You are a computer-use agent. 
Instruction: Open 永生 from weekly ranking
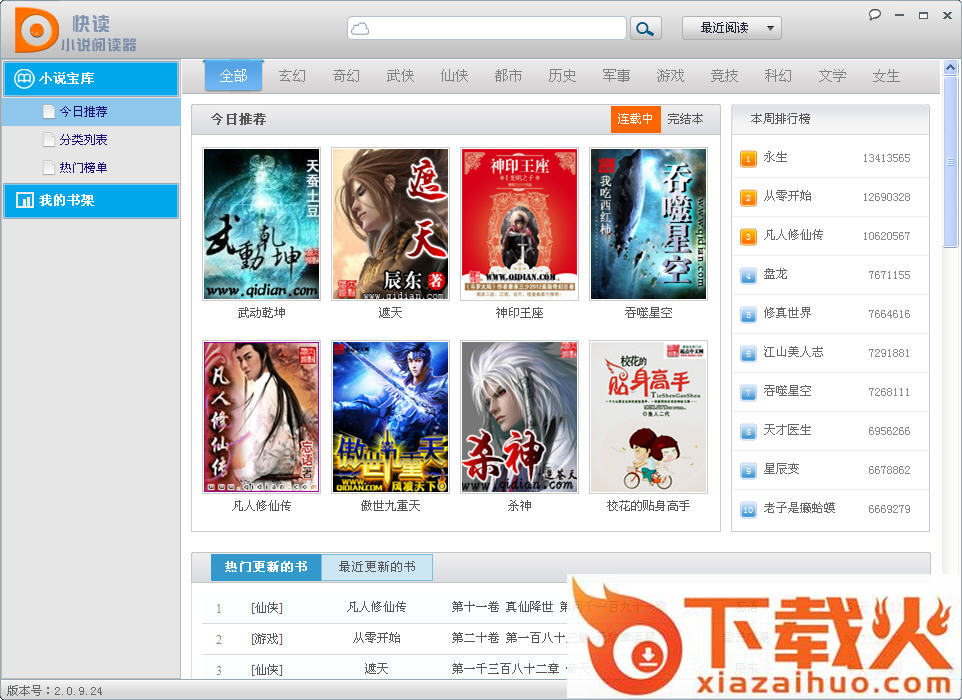click(x=775, y=158)
